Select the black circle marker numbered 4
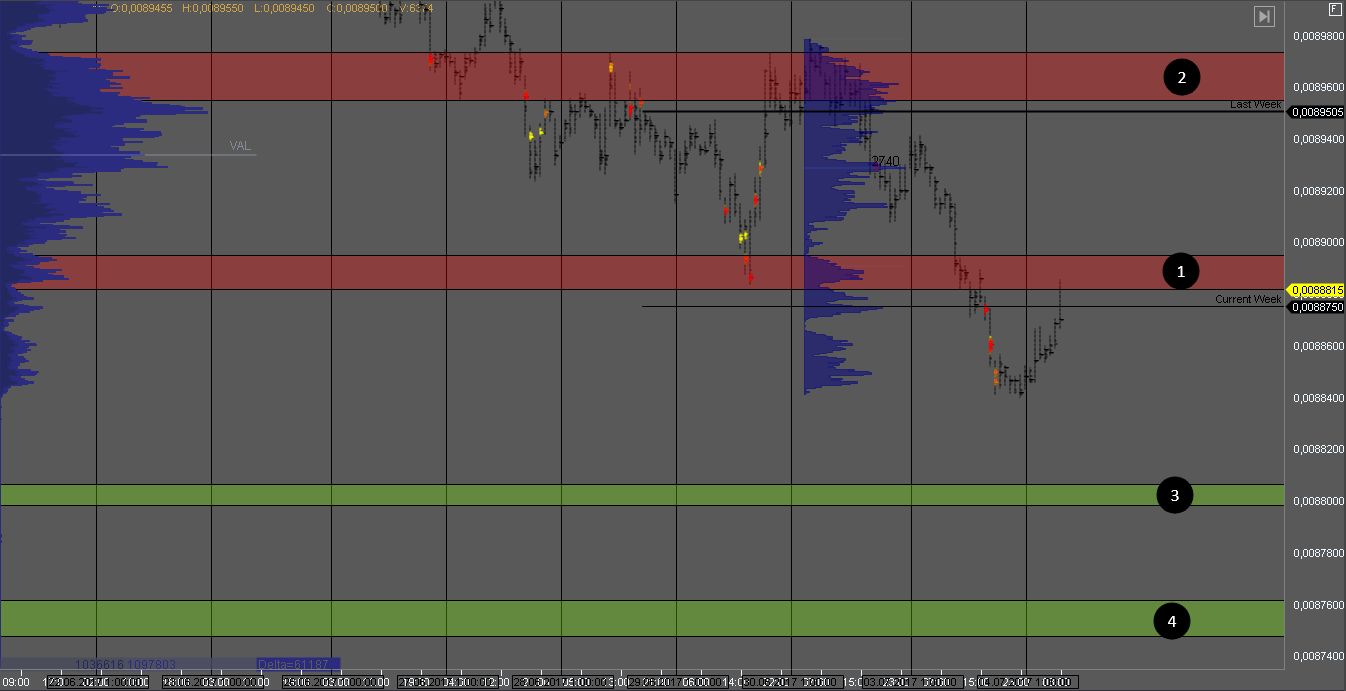This screenshot has height=691, width=1346. (1172, 621)
